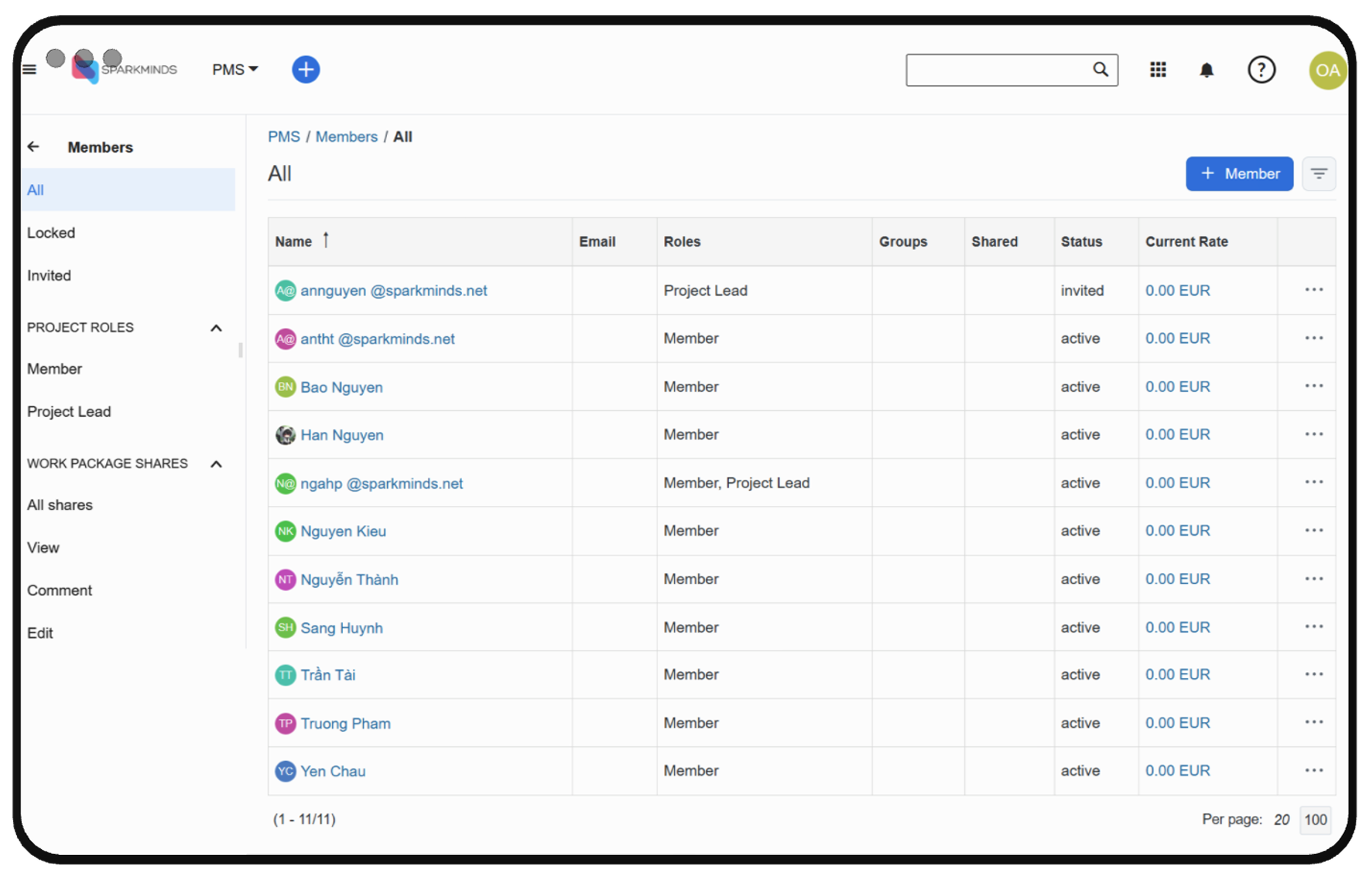
Task: Open more actions for Bao Nguyen row
Action: tap(1313, 386)
